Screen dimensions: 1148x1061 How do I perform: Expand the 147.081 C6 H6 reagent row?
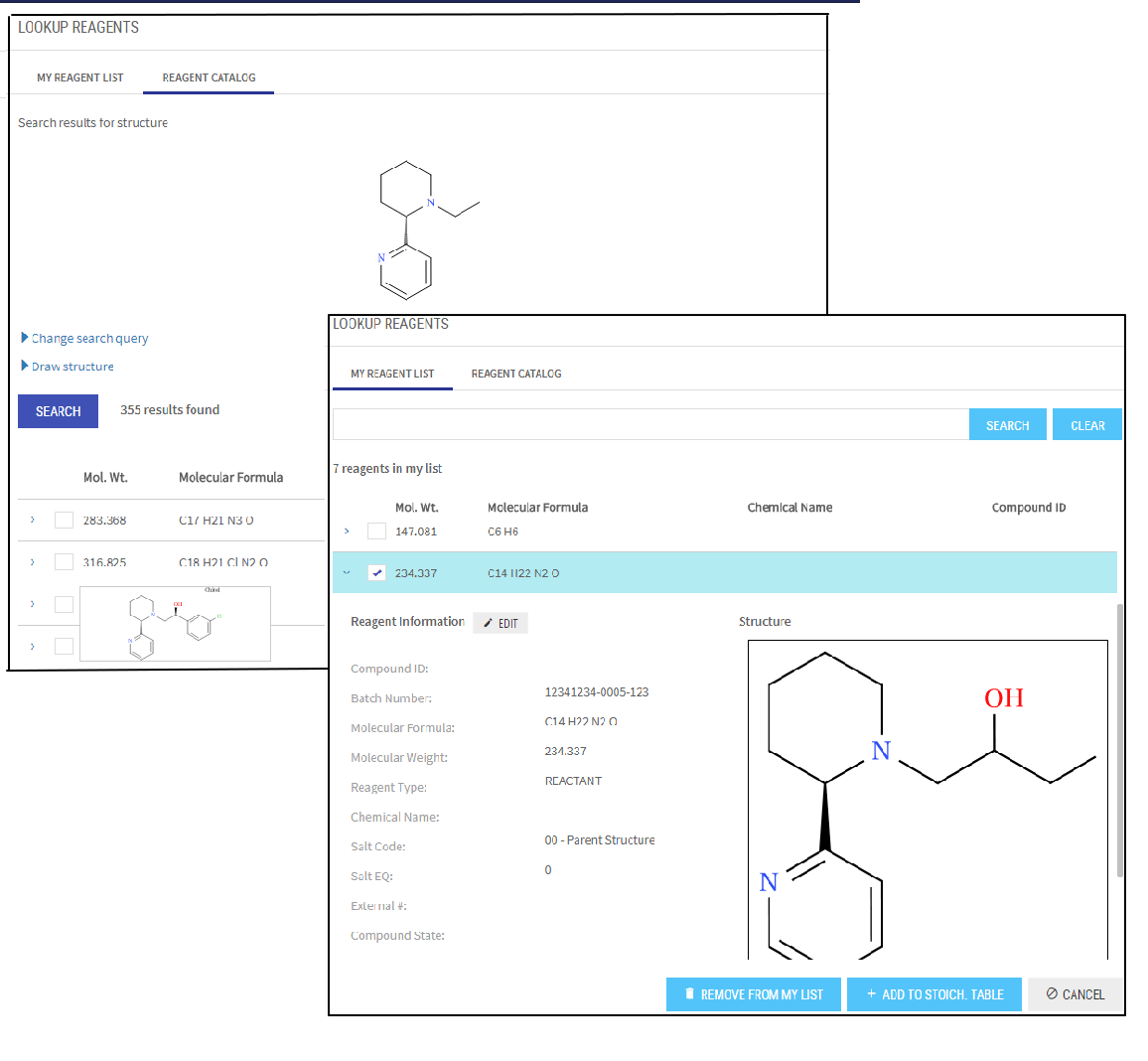point(347,531)
